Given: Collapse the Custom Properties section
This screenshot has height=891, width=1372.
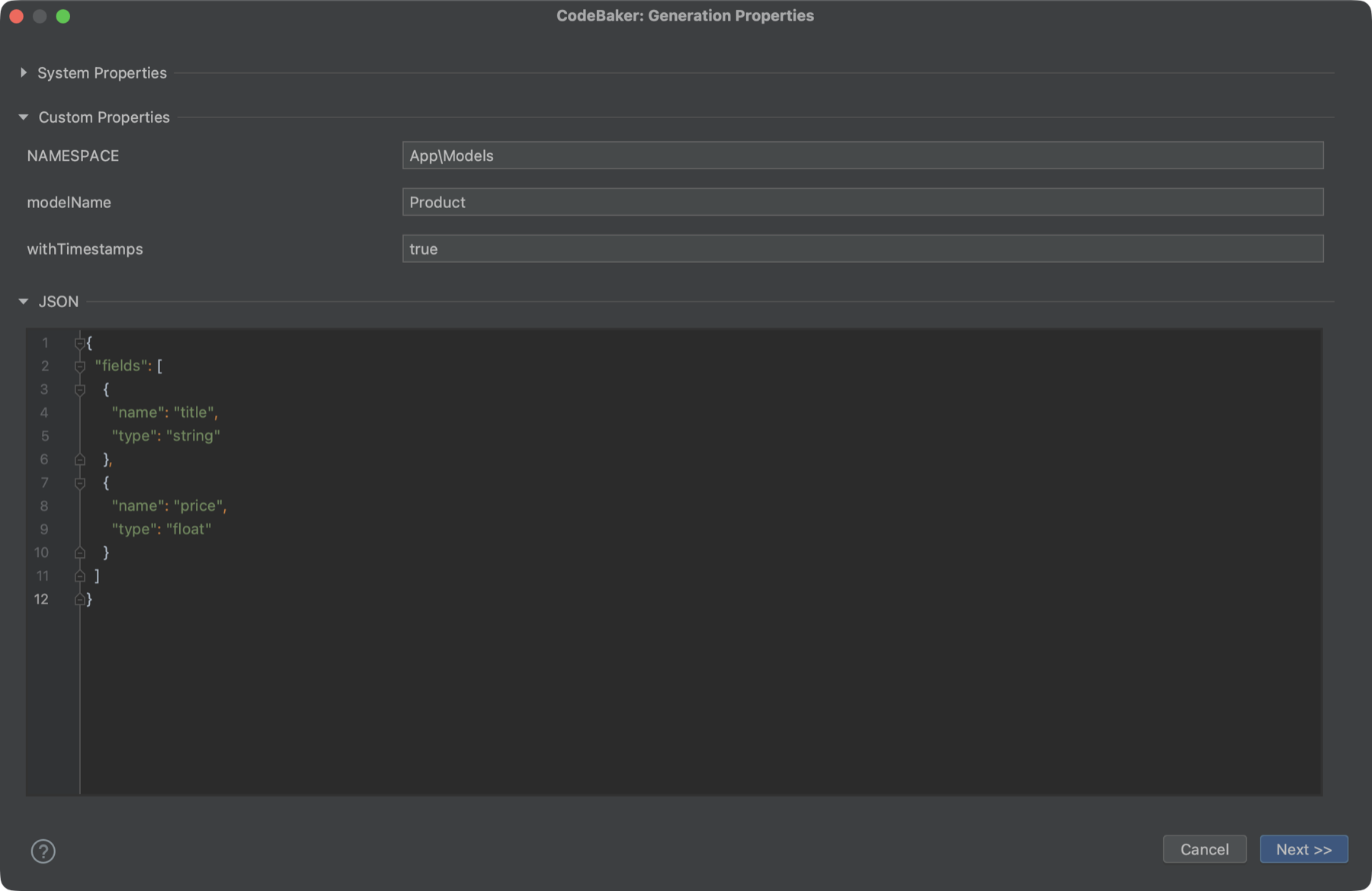Looking at the screenshot, I should tap(24, 117).
